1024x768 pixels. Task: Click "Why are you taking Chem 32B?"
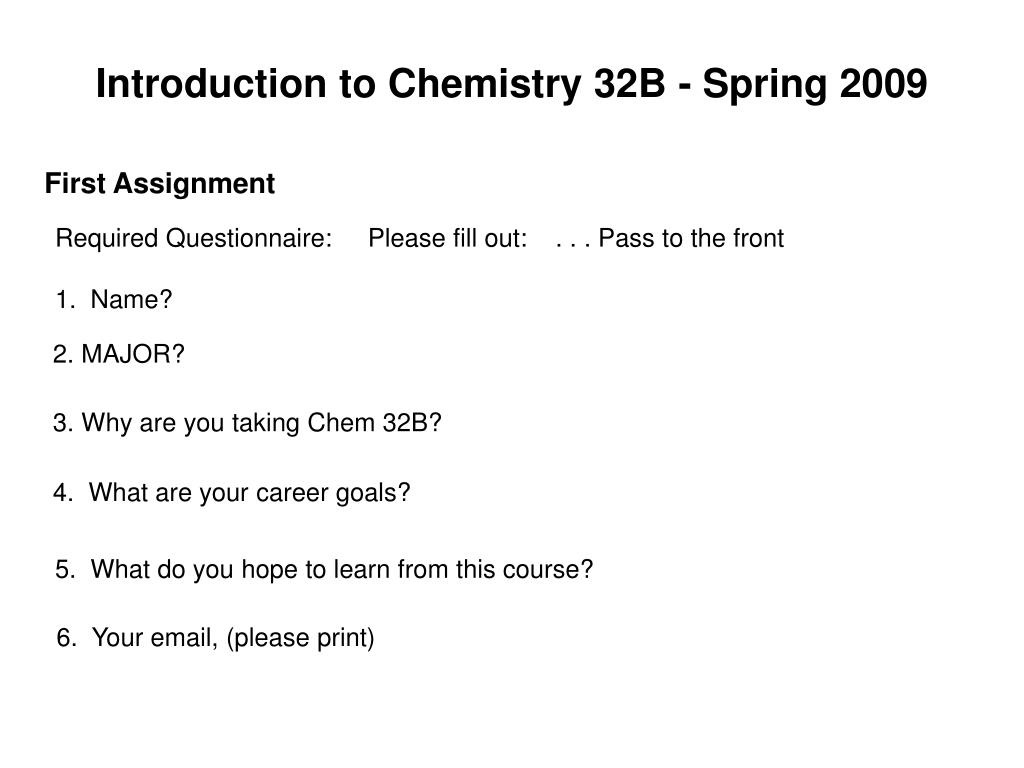point(248,423)
